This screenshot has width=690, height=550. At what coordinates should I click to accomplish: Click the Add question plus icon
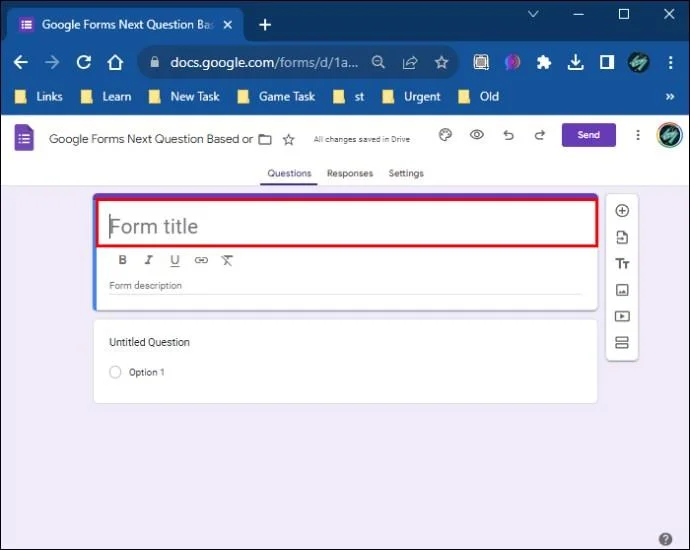pyautogui.click(x=622, y=211)
